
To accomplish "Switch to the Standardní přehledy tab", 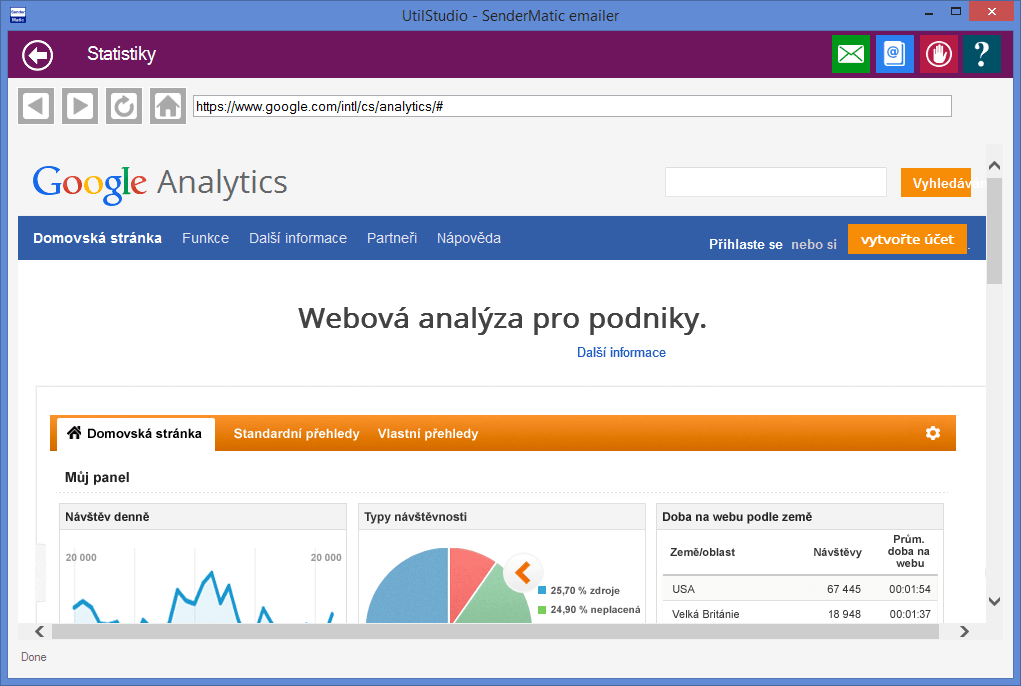I will [x=296, y=433].
